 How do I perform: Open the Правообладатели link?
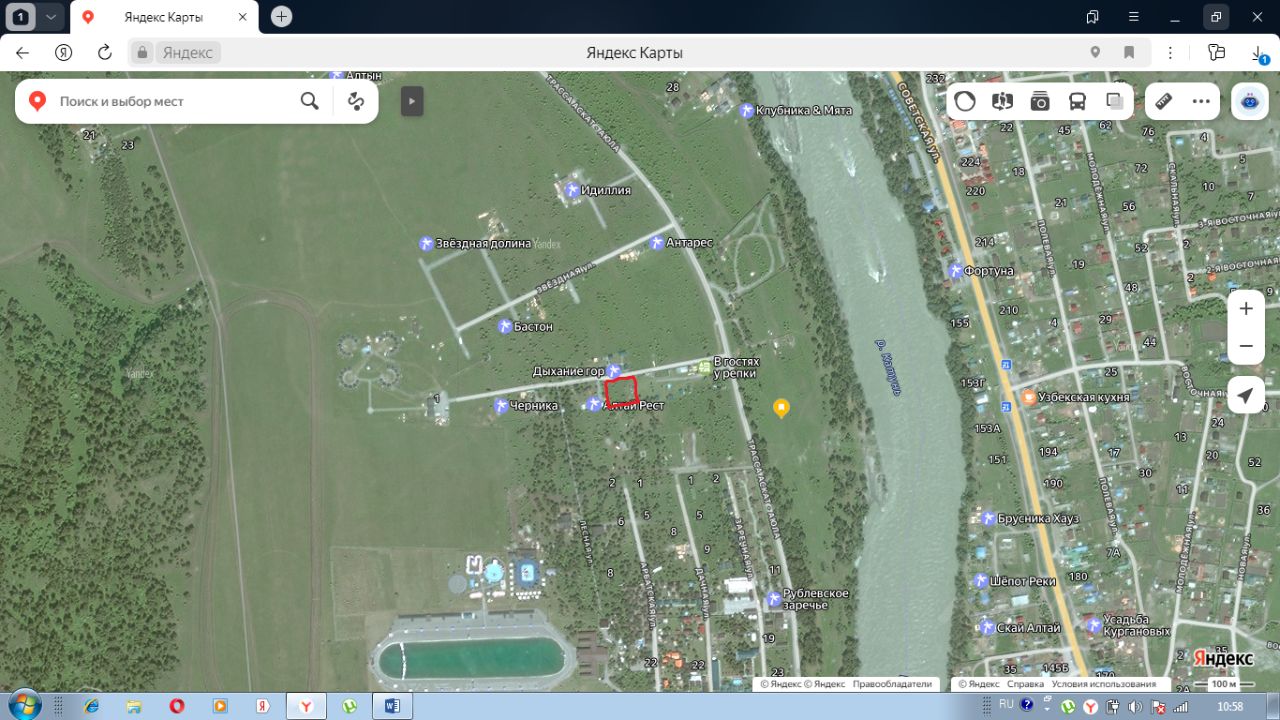point(892,684)
